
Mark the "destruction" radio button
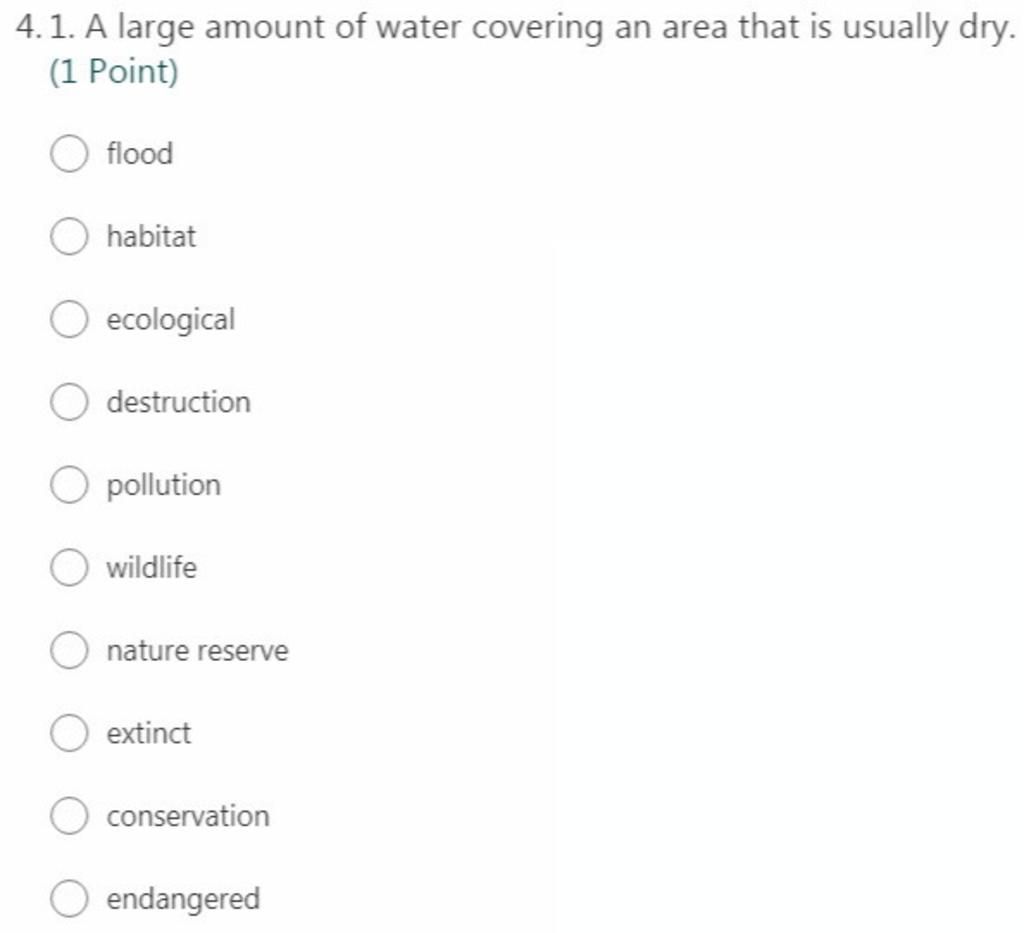(x=68, y=403)
